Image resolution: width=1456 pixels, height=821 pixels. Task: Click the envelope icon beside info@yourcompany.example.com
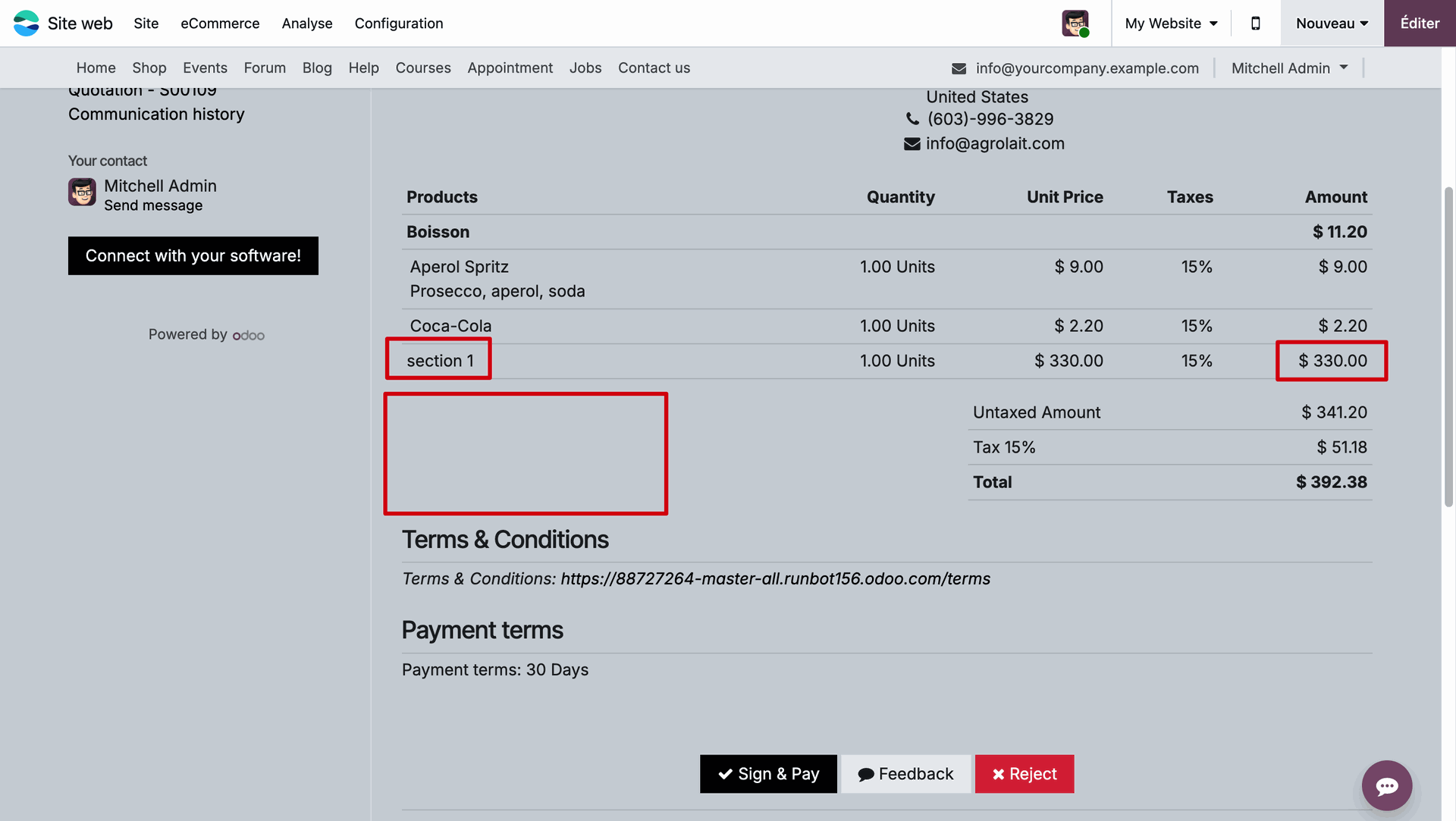pyautogui.click(x=959, y=68)
